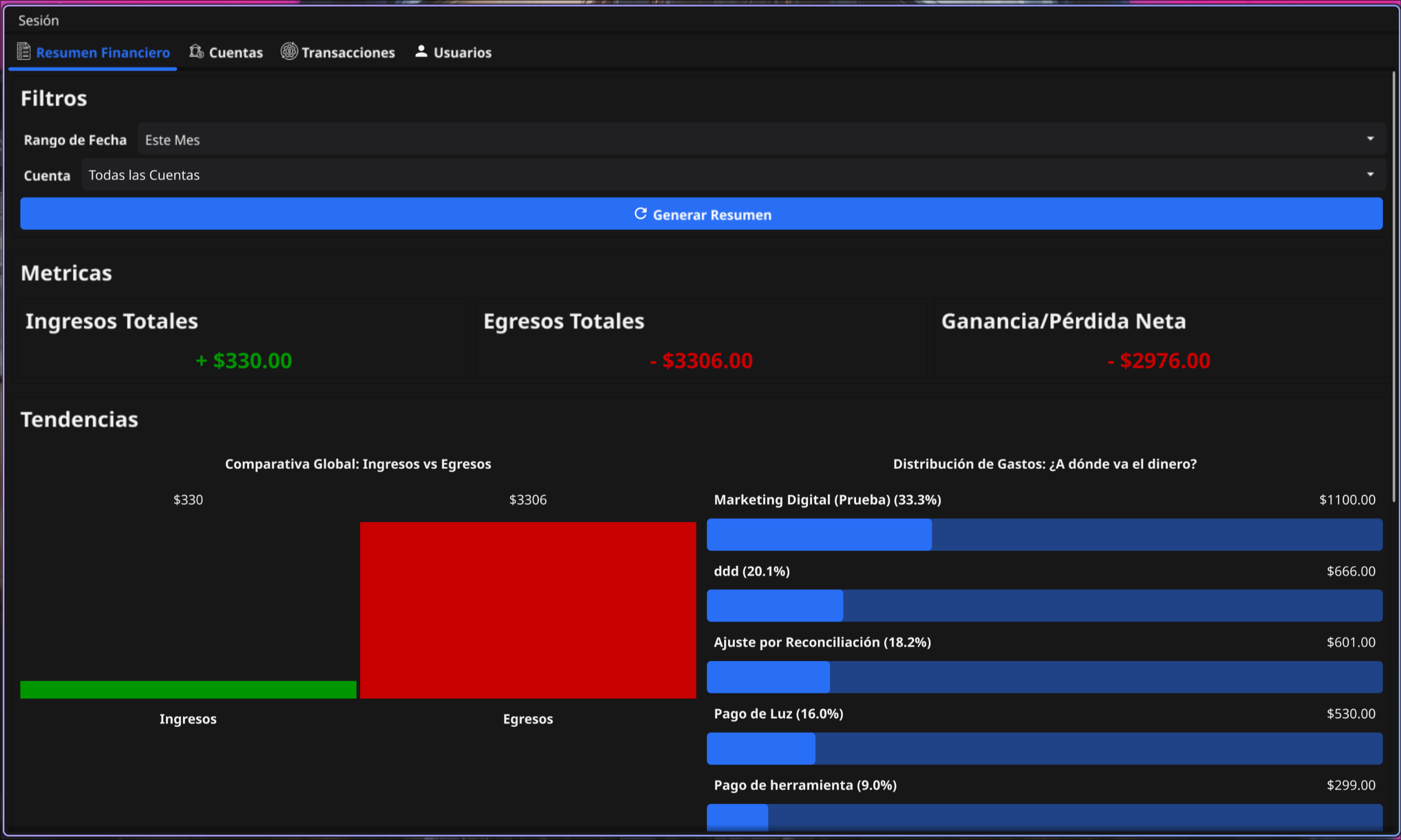Screen dimensions: 1401x840
Task: Click the Transacciones tab icon
Action: click(289, 51)
